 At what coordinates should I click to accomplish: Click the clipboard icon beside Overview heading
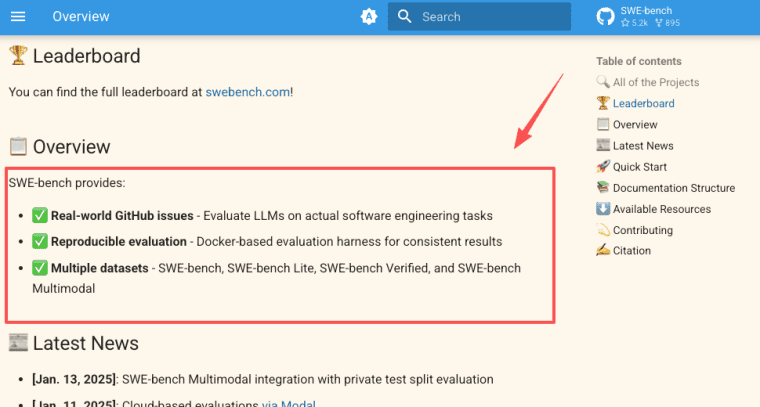(x=18, y=146)
